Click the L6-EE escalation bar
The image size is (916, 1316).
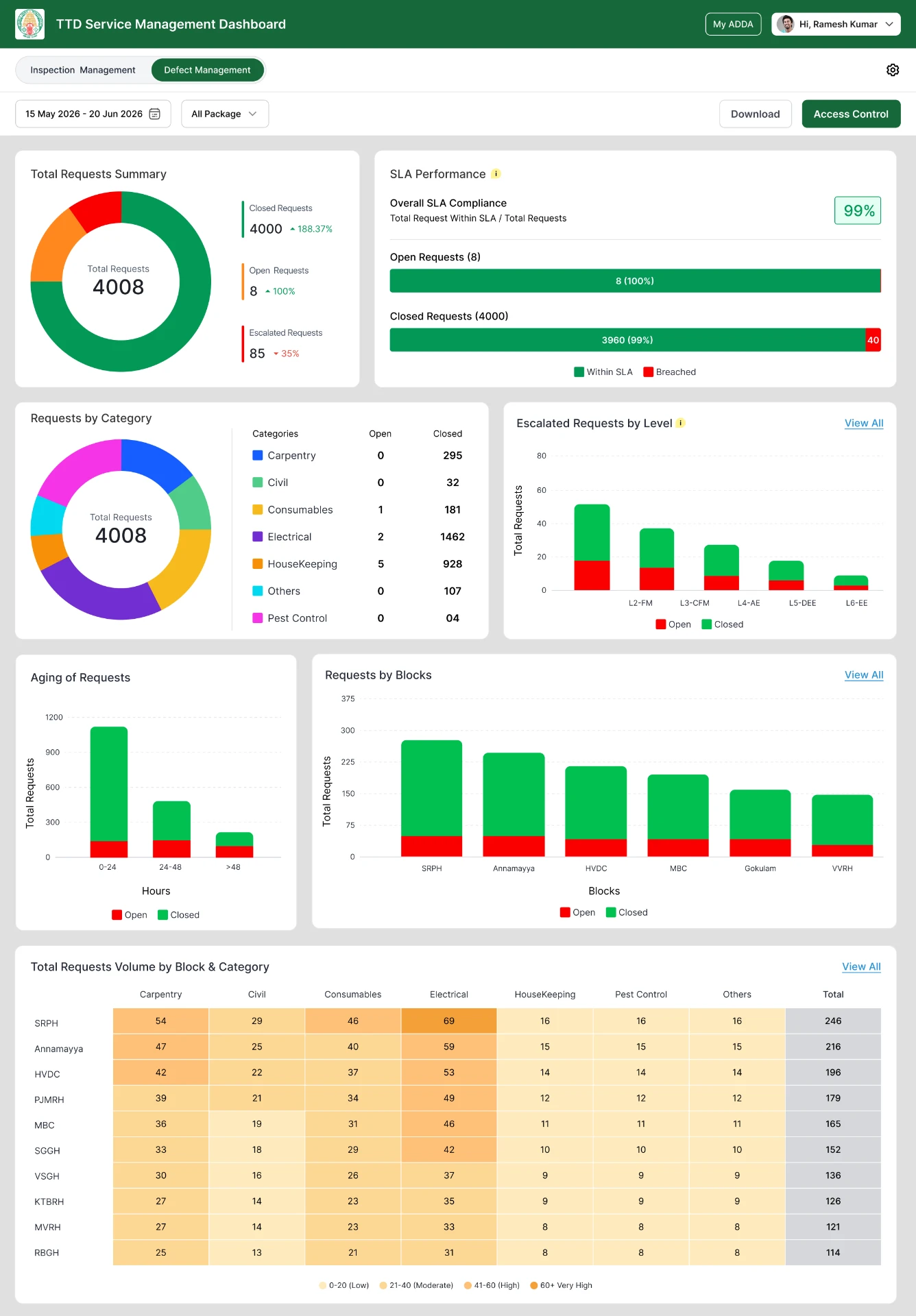point(851,583)
